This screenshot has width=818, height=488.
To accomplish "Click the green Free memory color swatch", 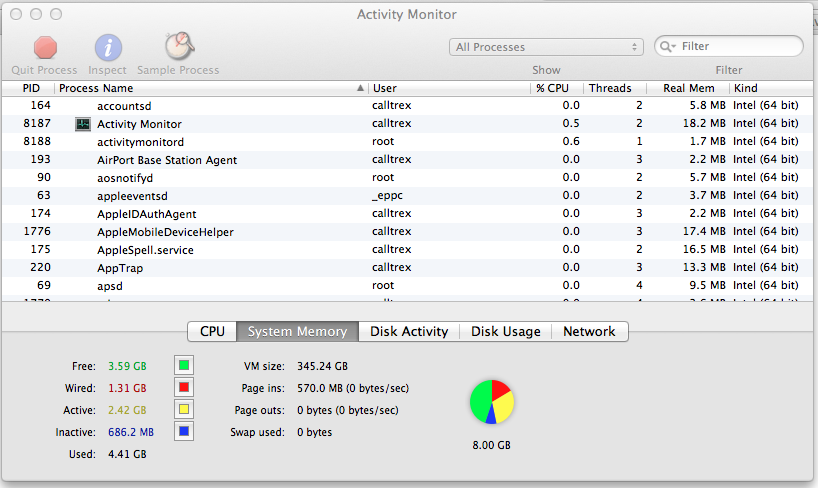I will [x=184, y=365].
